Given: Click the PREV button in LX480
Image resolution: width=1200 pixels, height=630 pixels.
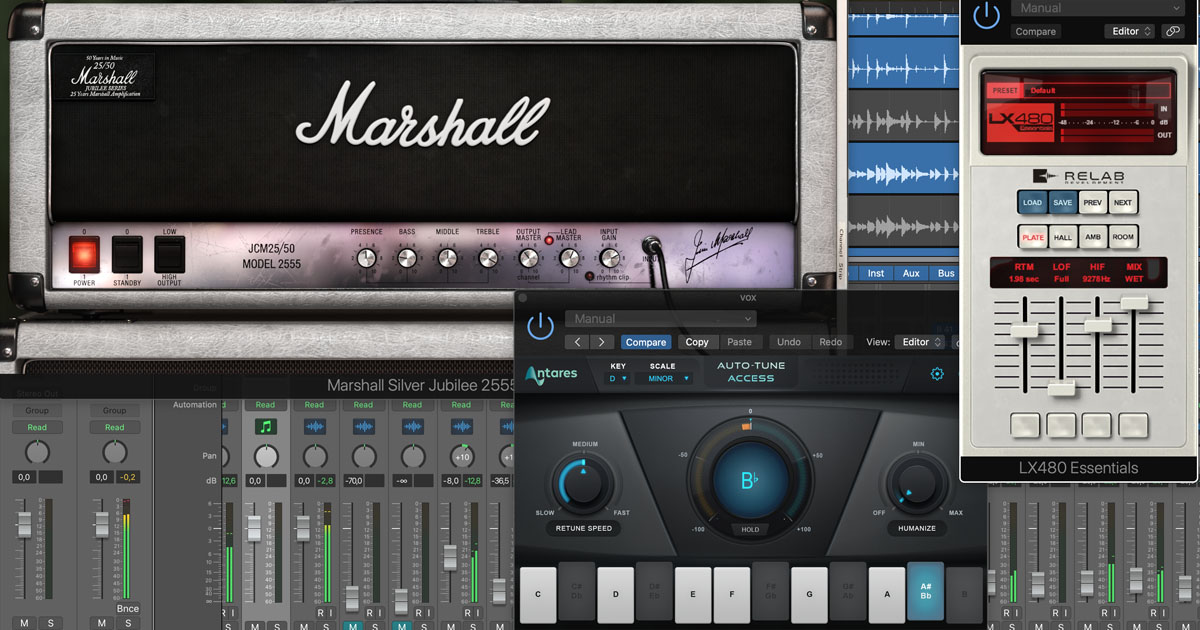Looking at the screenshot, I should 1093,203.
